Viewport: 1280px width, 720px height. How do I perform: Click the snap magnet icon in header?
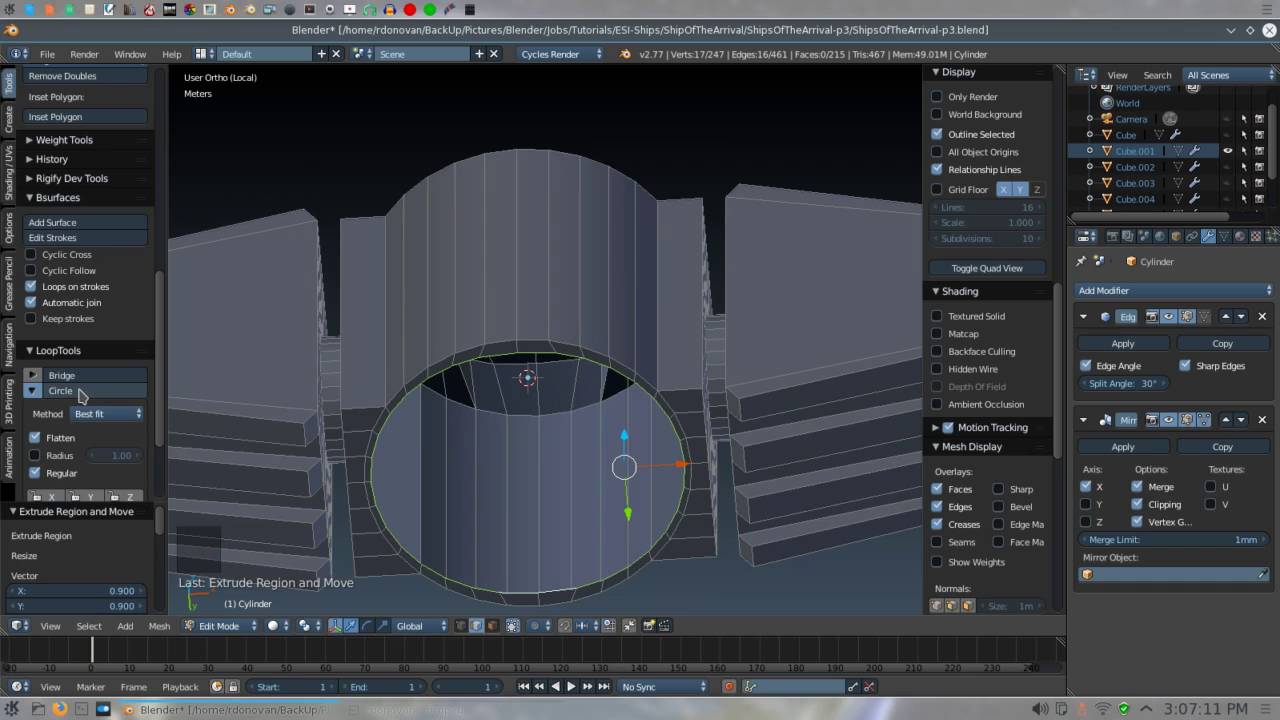(x=564, y=626)
